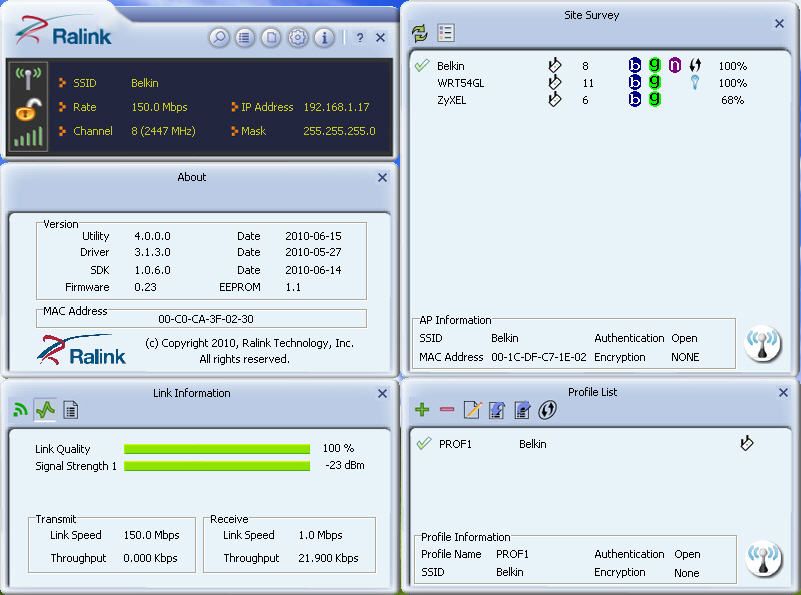Open the help menu question mark
801x595 pixels.
coord(359,37)
